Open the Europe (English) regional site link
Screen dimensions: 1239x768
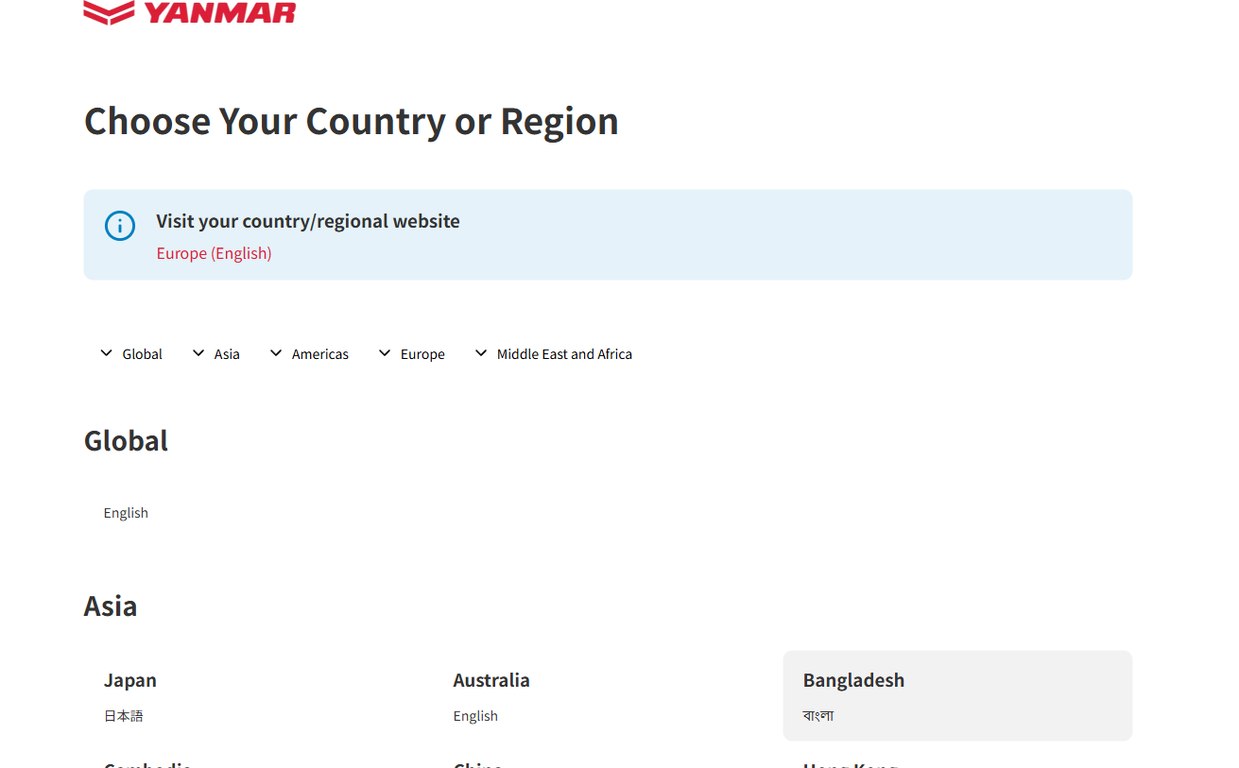[x=214, y=253]
